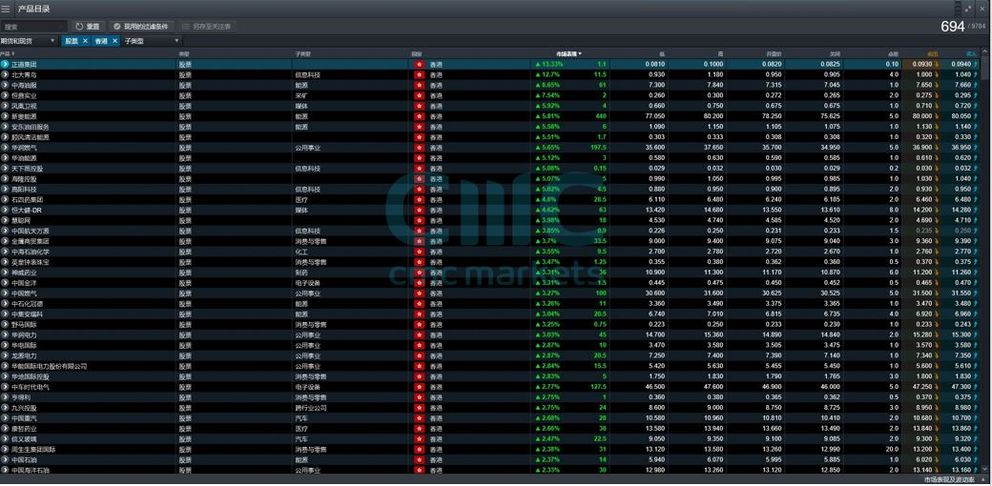The width and height of the screenshot is (992, 486).
Task: Click buy price 80.050 for 新奥能源
Action: (x=960, y=116)
